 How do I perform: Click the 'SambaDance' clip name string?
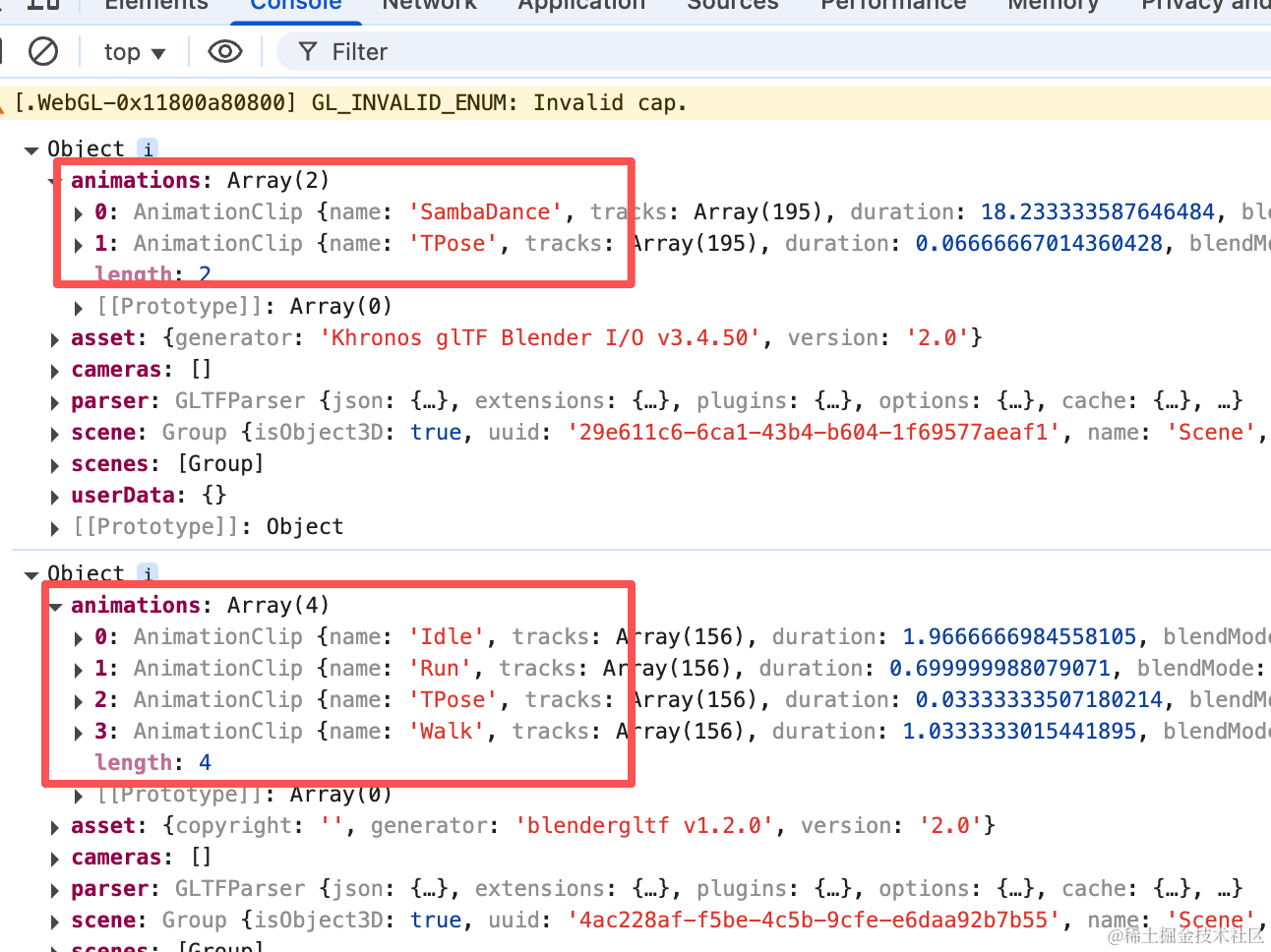pyautogui.click(x=486, y=211)
